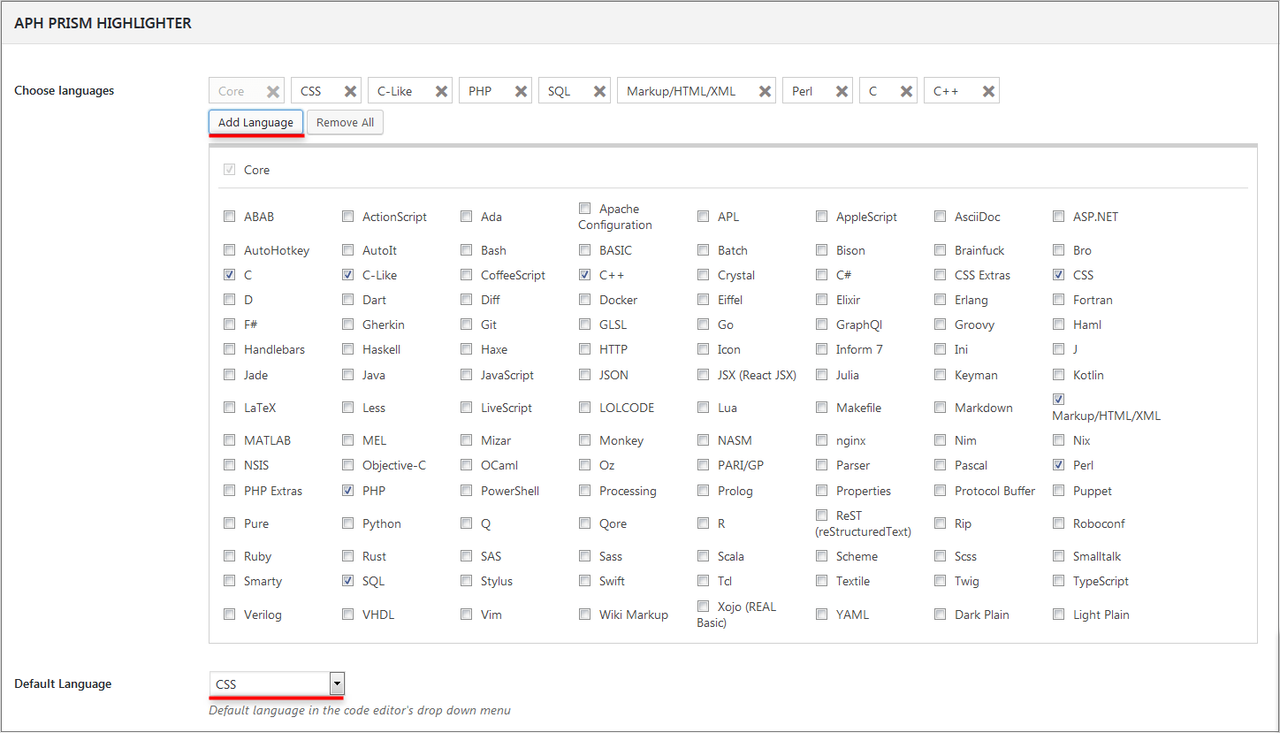Click the Add Language button

click(256, 122)
